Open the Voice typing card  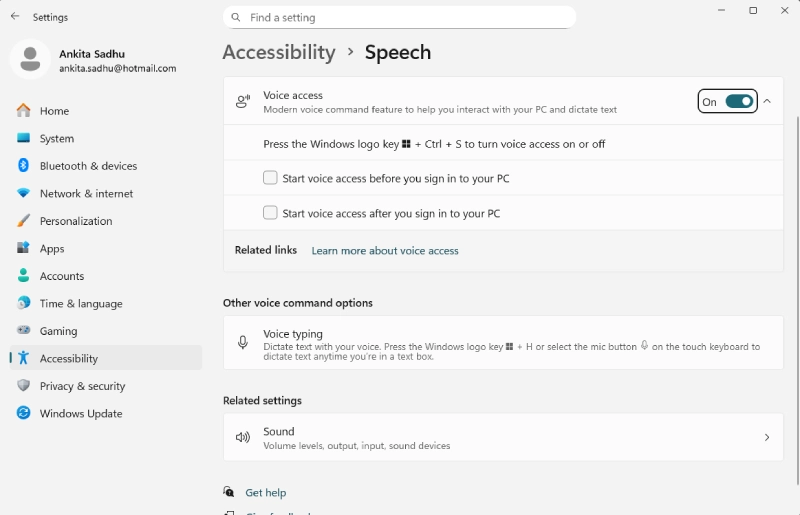[503, 342]
